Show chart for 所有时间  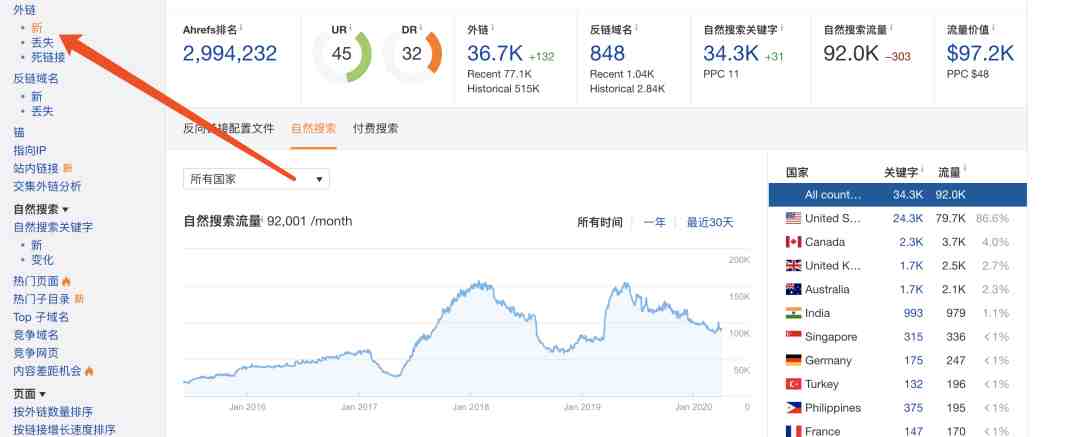(x=600, y=222)
